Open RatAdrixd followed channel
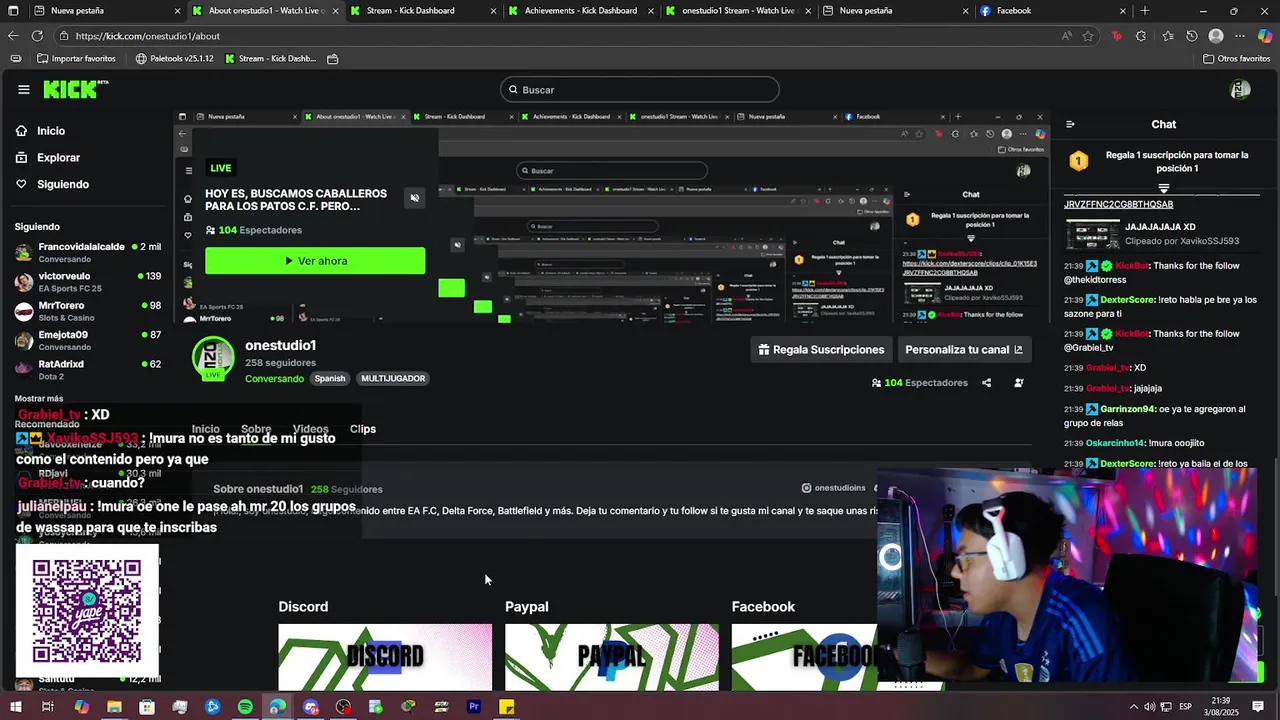Image resolution: width=1280 pixels, height=720 pixels. [x=88, y=370]
